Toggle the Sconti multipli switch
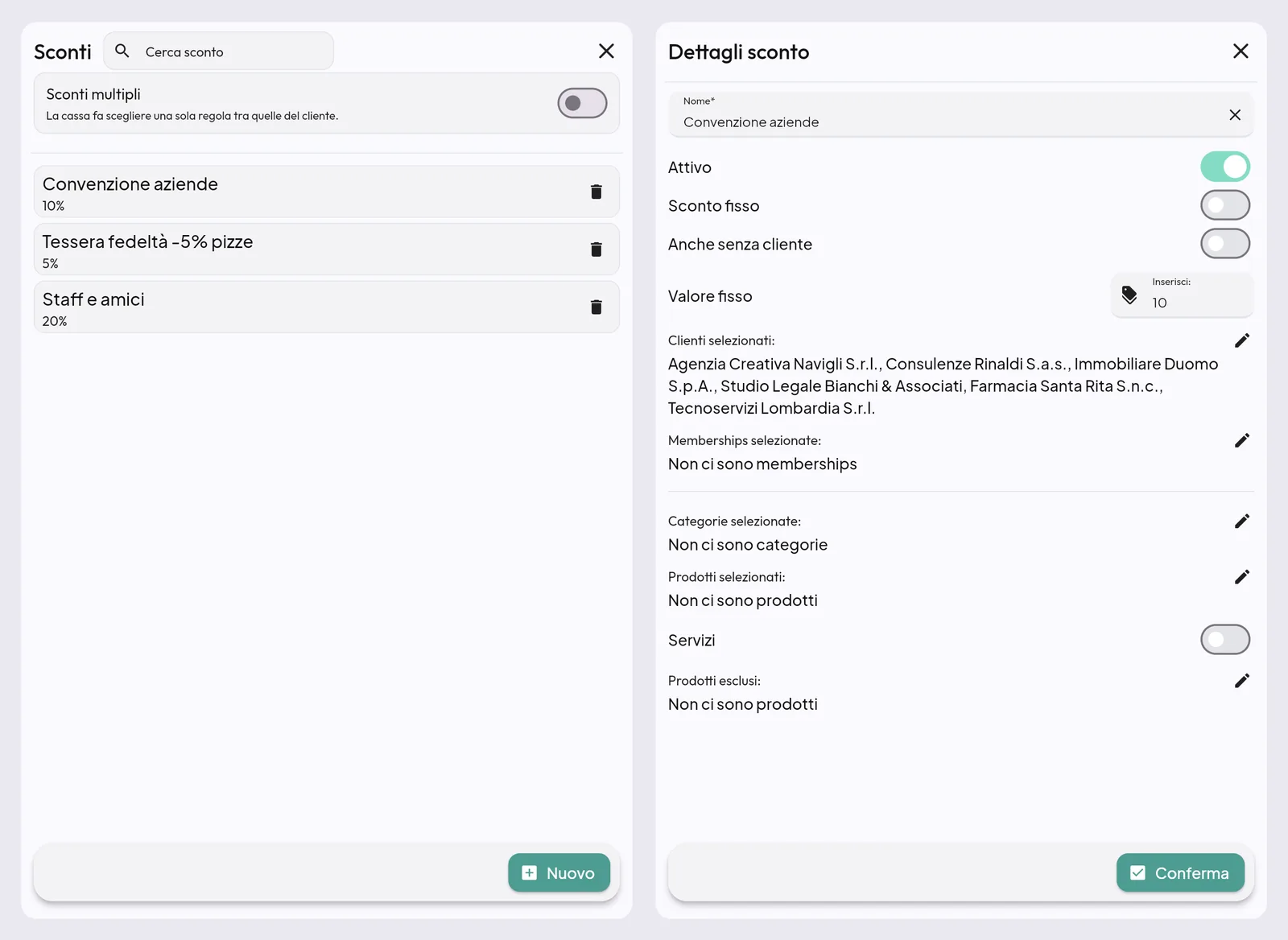The height and width of the screenshot is (940, 1288). [582, 103]
